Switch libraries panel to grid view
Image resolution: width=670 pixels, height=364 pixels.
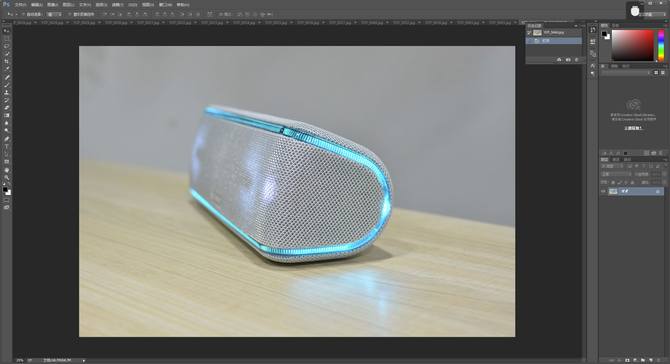pyautogui.click(x=656, y=73)
